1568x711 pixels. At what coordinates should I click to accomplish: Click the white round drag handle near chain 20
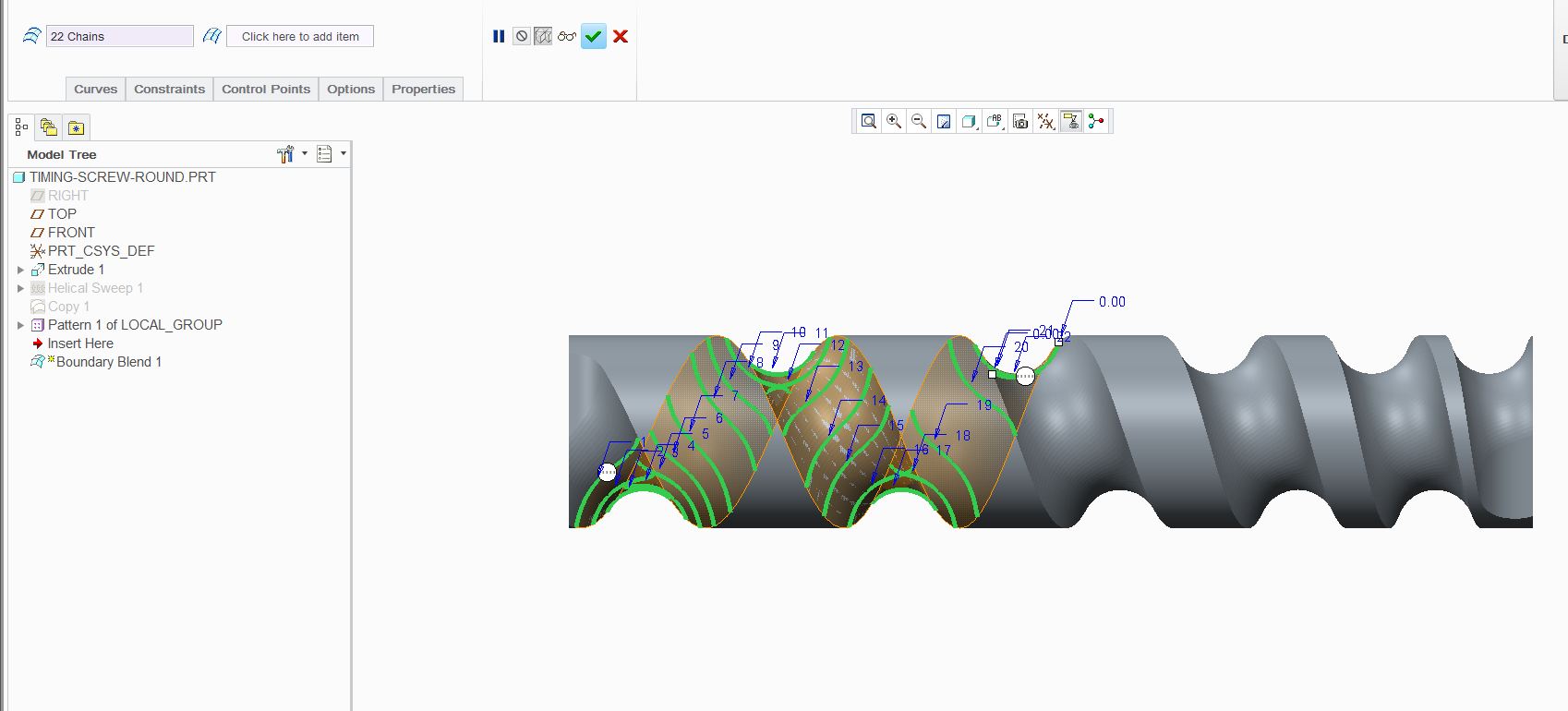pos(1025,376)
